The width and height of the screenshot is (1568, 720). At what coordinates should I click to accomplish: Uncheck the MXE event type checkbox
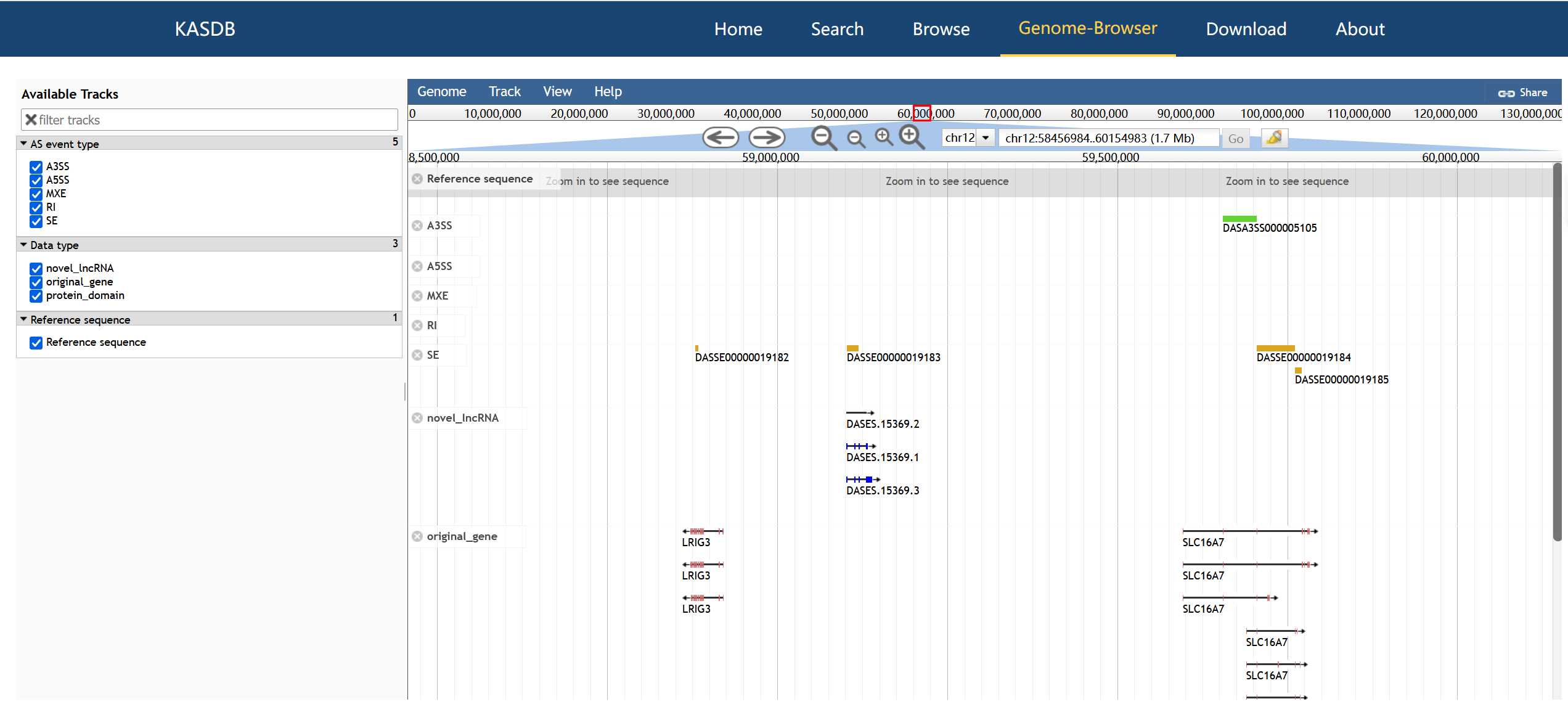pos(36,194)
